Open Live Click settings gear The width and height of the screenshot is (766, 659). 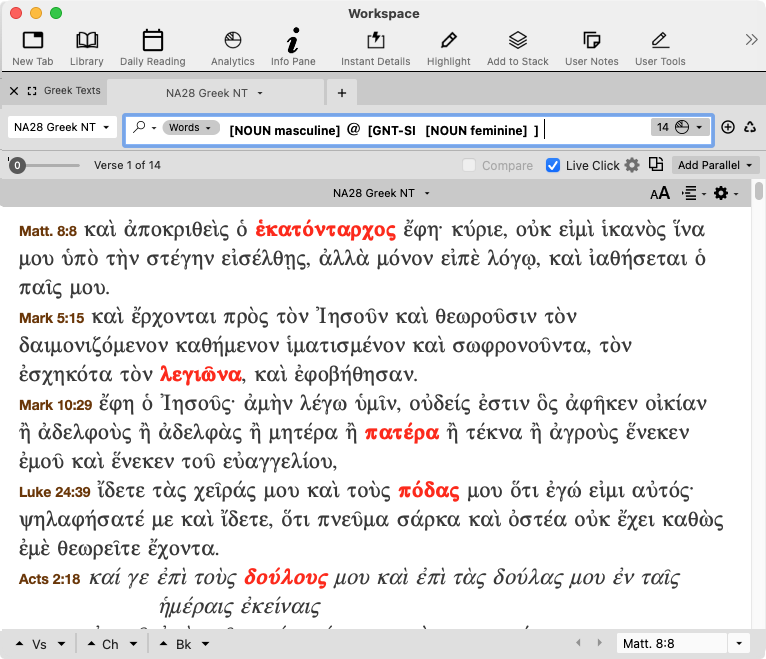coord(632,165)
